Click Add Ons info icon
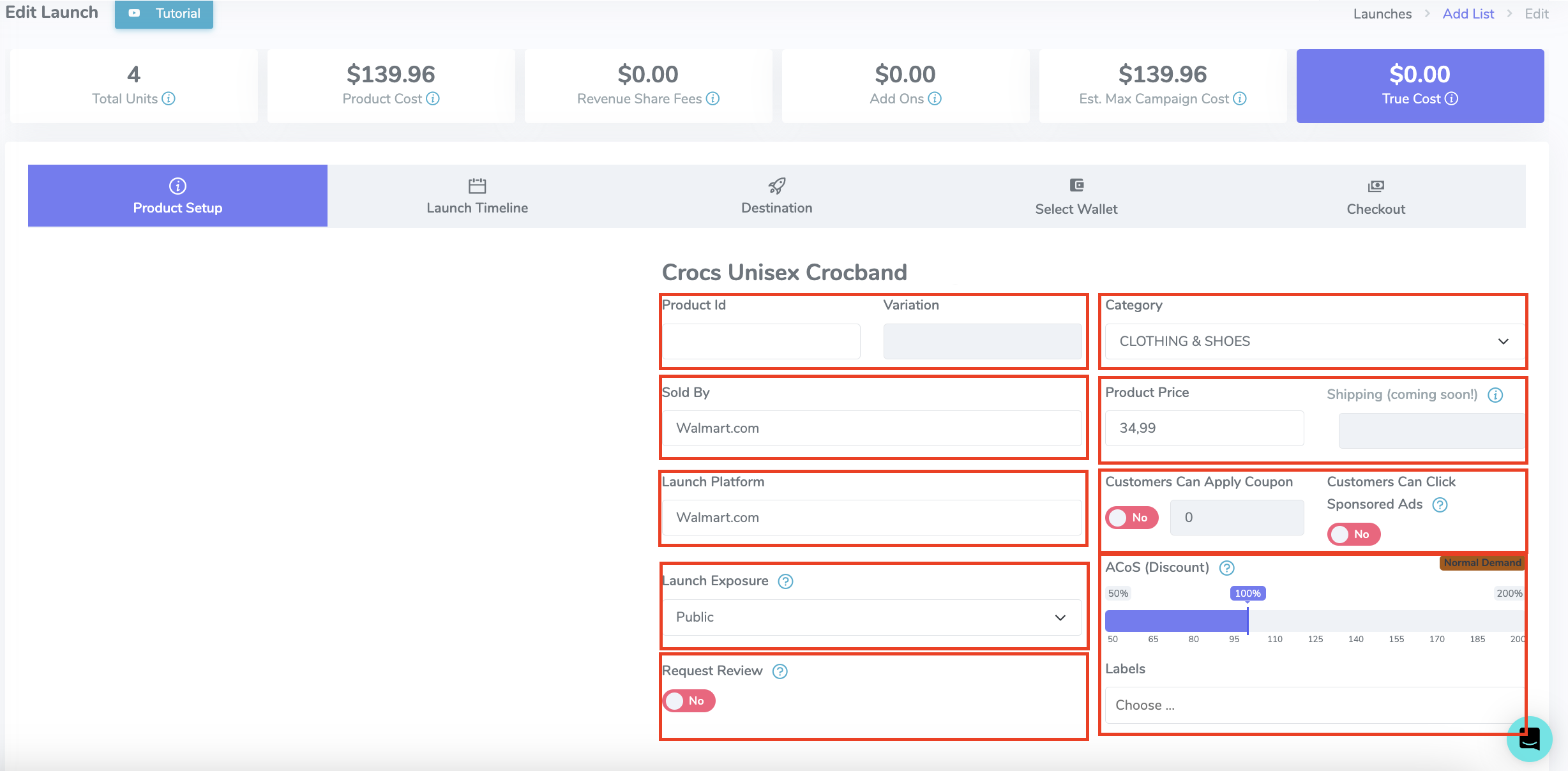The image size is (1568, 771). point(935,99)
